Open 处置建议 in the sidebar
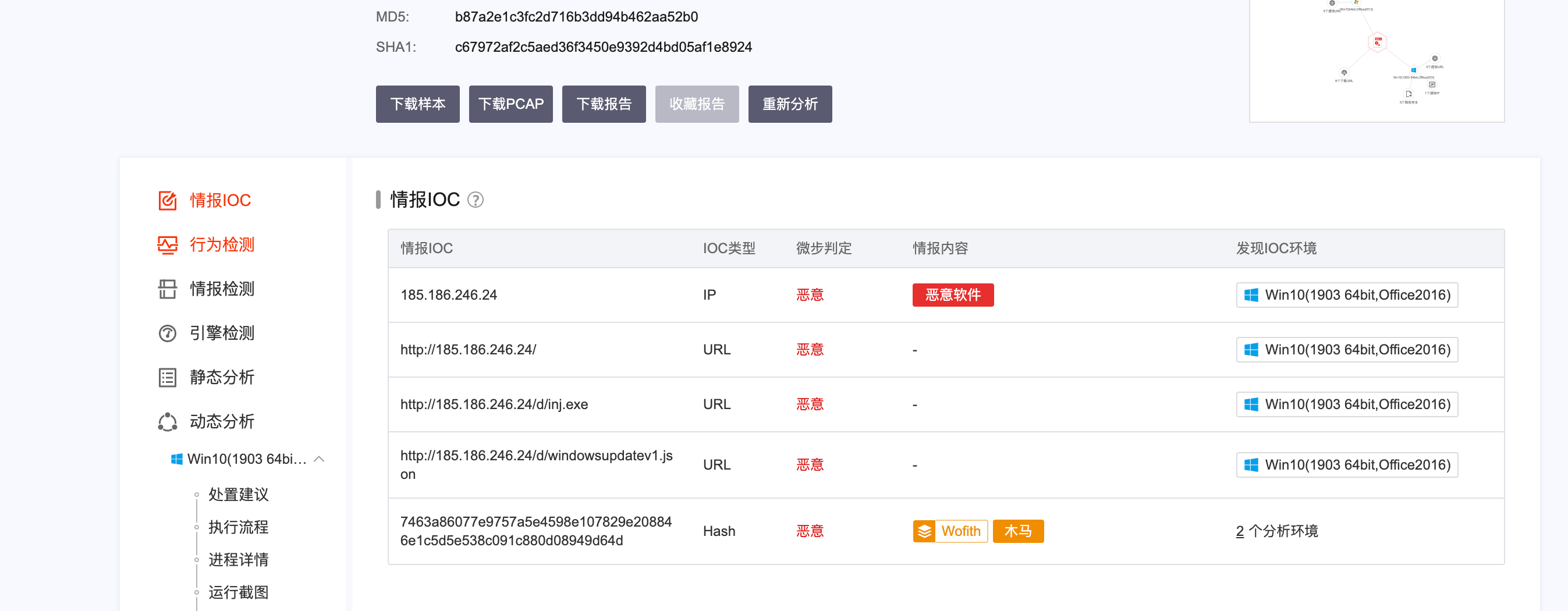Image resolution: width=1568 pixels, height=611 pixels. click(238, 494)
